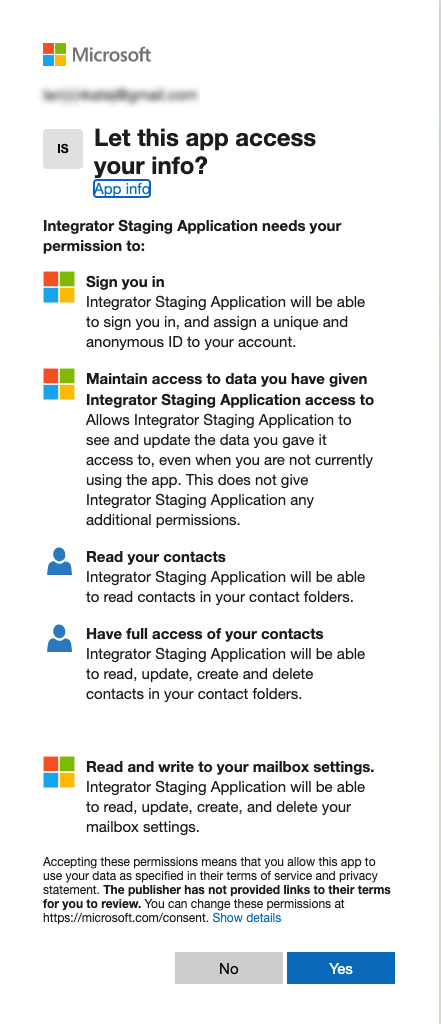
Task: Open the App info link
Action: [122, 189]
